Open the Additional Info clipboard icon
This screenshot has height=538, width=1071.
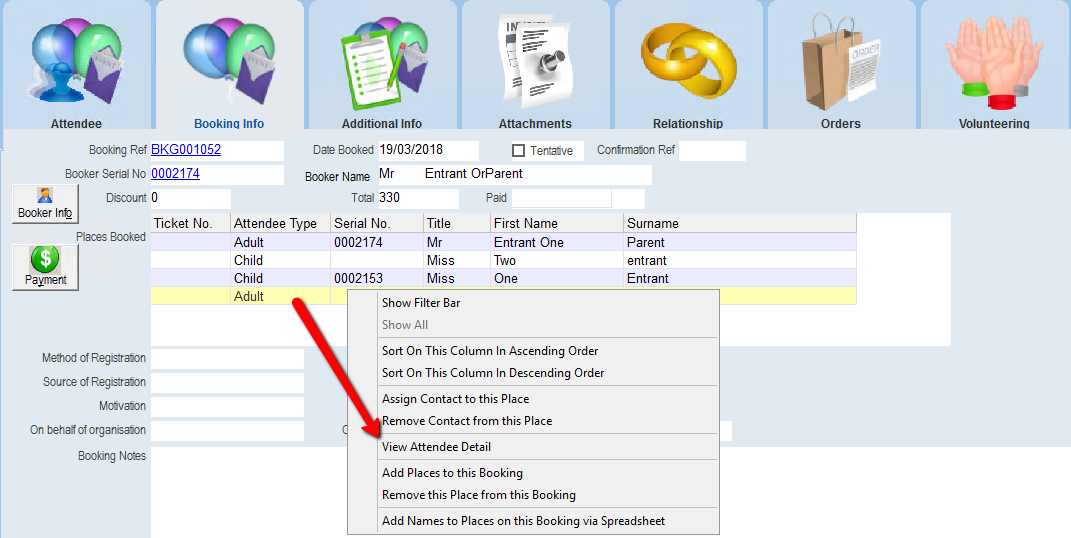coord(382,62)
